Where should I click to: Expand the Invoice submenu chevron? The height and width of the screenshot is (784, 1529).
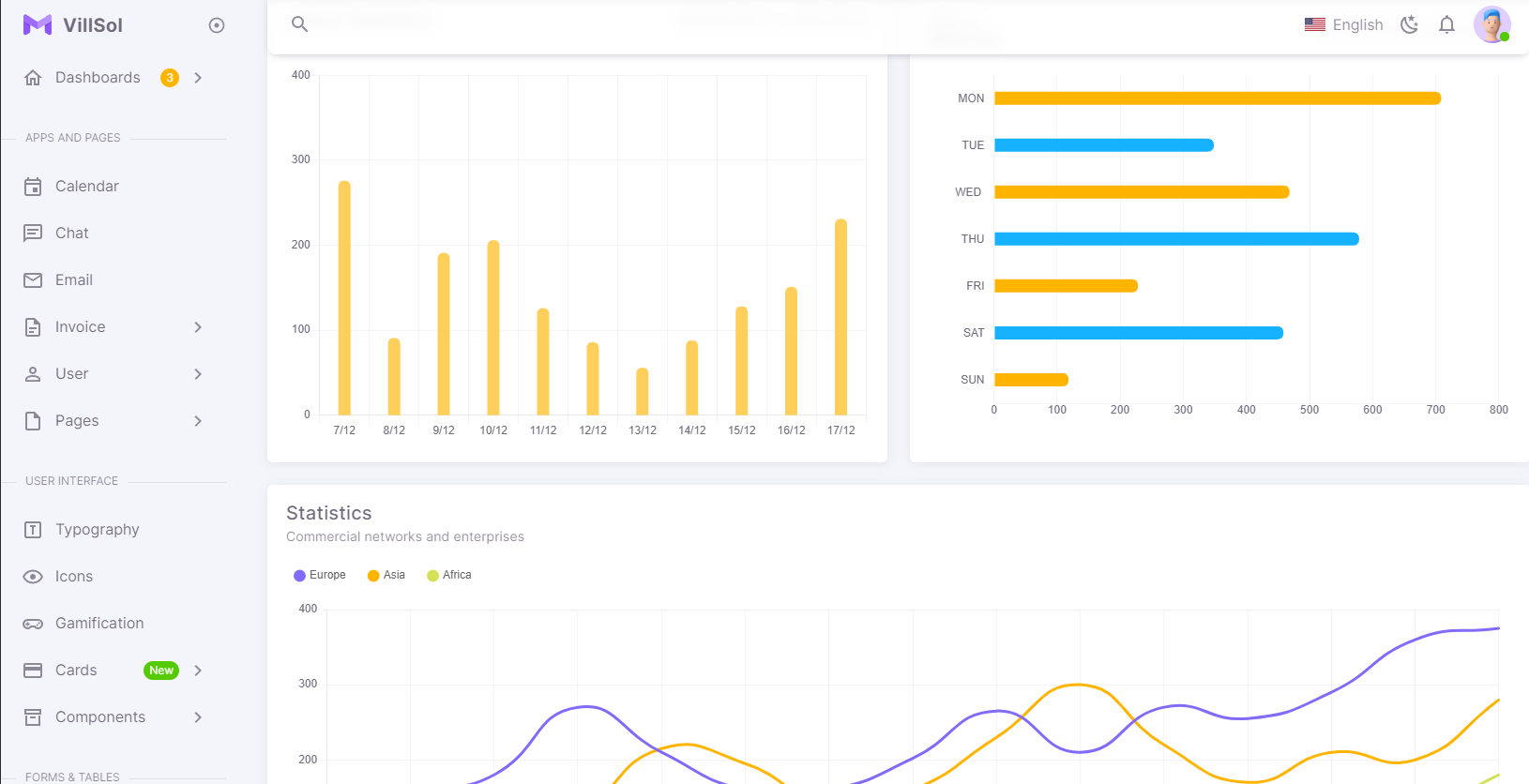coord(198,327)
